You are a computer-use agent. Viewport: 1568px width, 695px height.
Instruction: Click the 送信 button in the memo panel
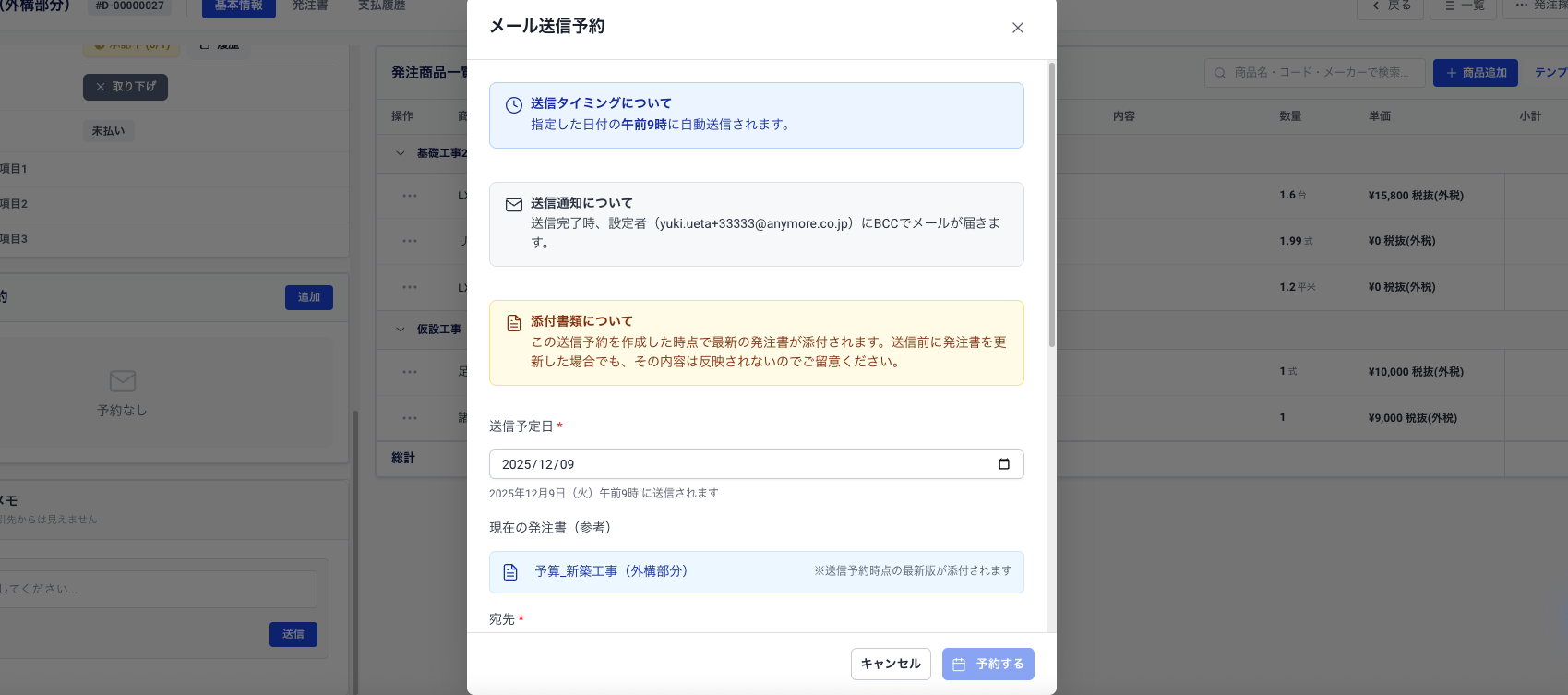point(293,634)
